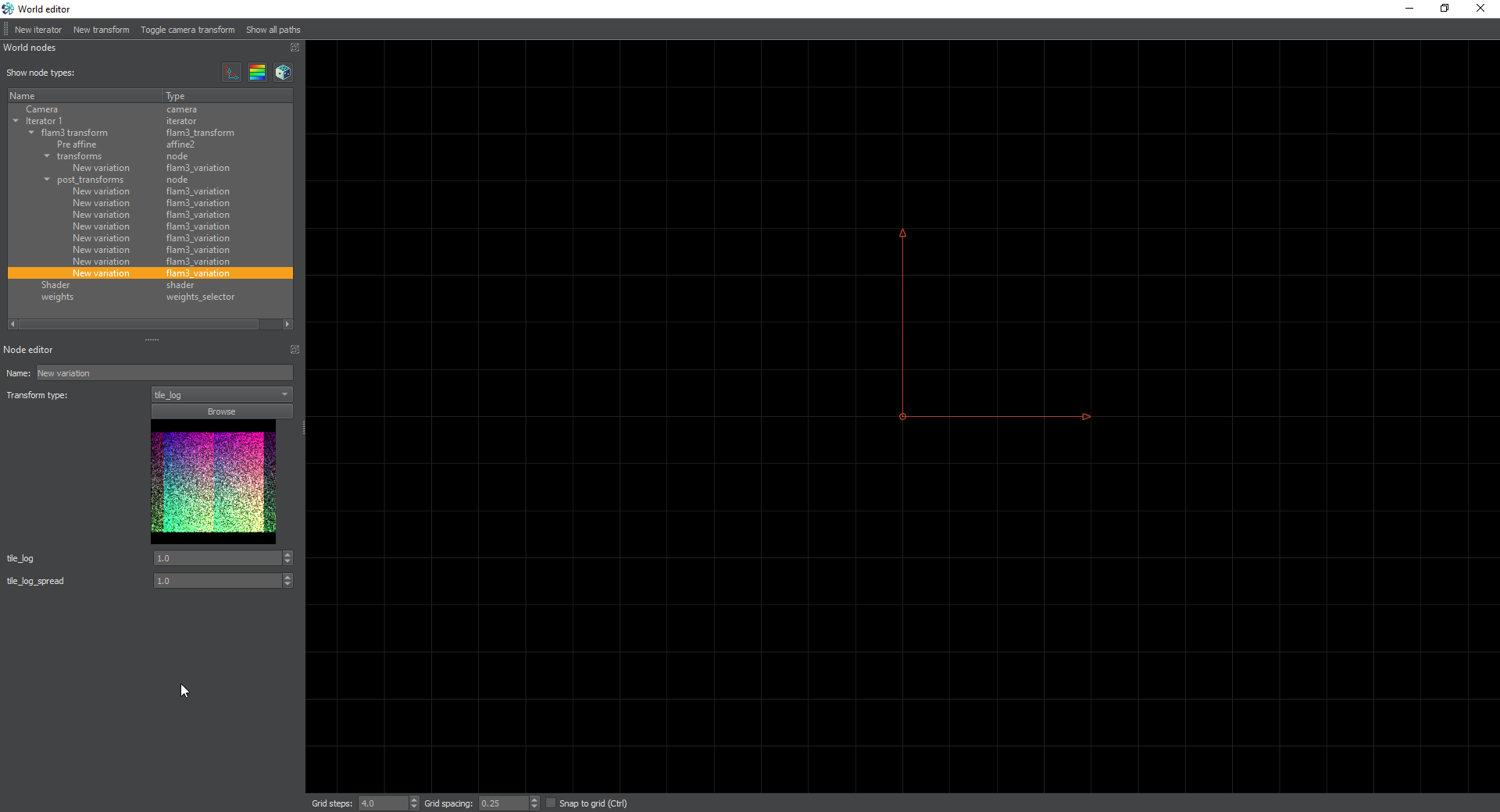Decrease Grid spacing value
1500x812 pixels.
[x=534, y=807]
